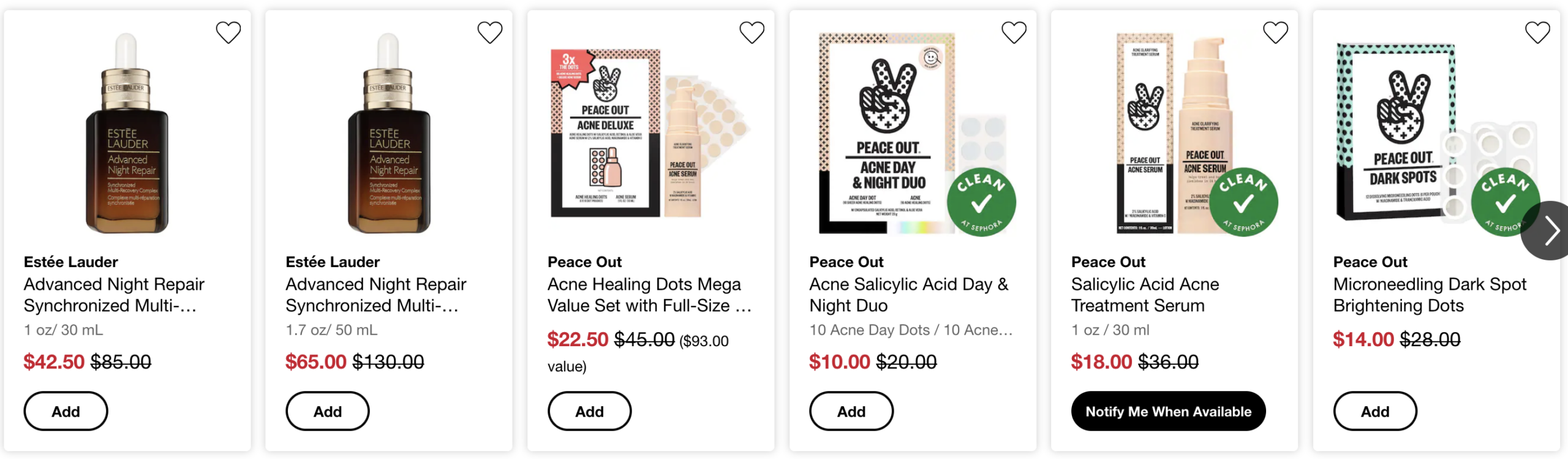Open Microneedling Dark Spot Brightening Dots title
1568x459 pixels.
[1429, 295]
